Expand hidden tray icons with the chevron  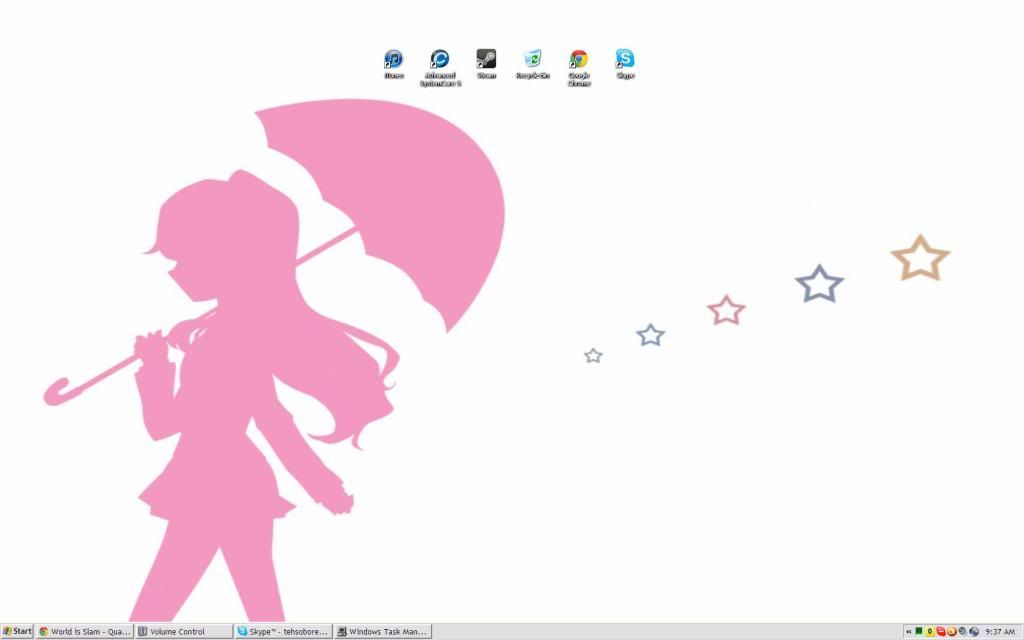click(908, 632)
